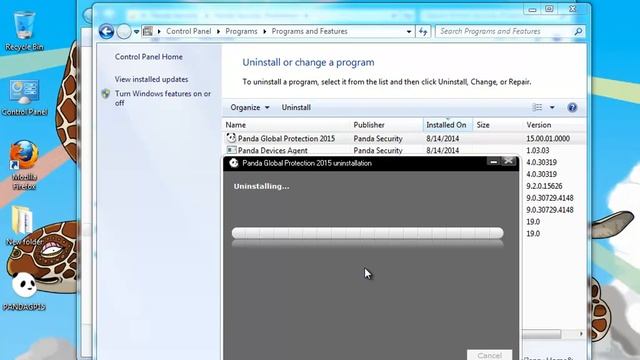Cancel the Panda uninstallation

pos(489,355)
